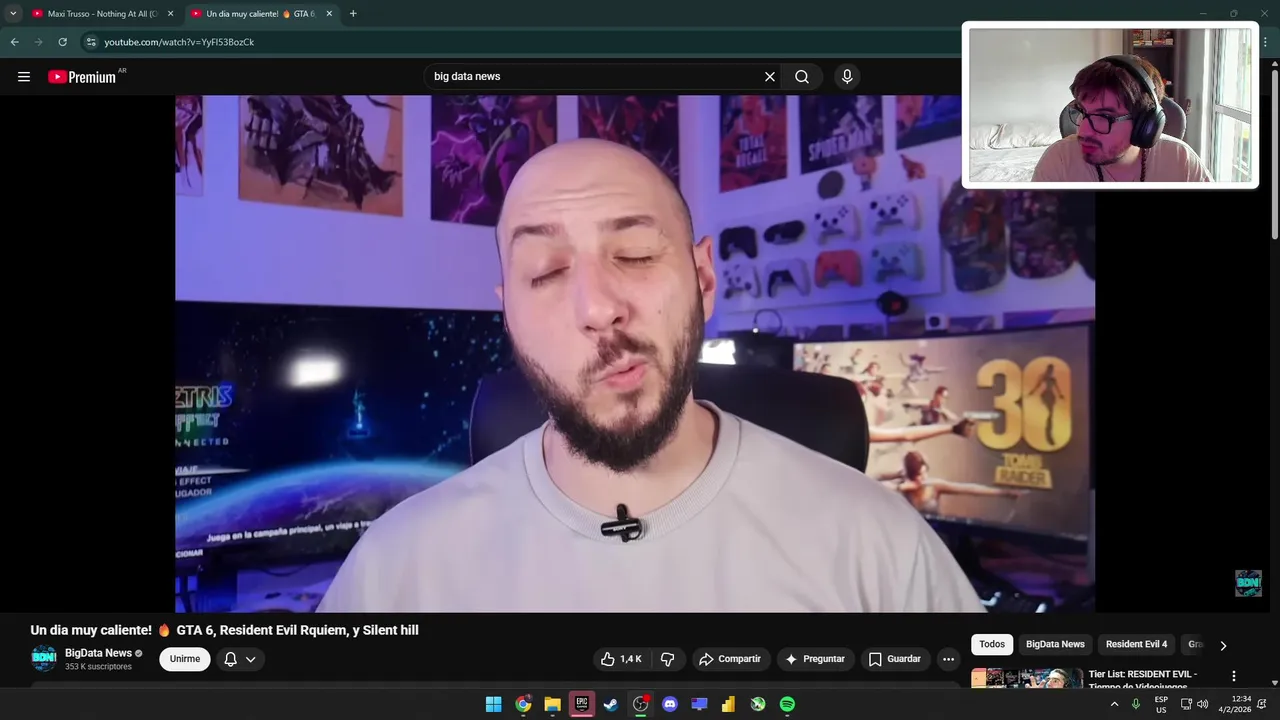Click the BDN channel watermark on video
This screenshot has height=720, width=1280.
click(1248, 583)
